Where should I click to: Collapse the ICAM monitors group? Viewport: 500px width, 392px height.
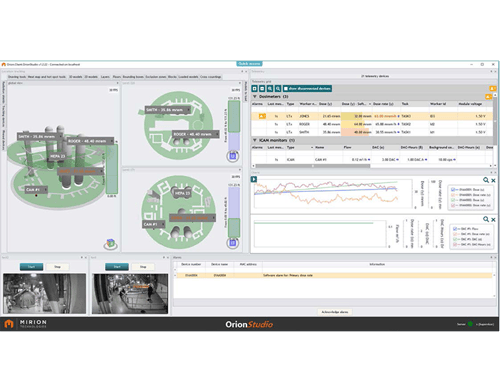(x=255, y=140)
